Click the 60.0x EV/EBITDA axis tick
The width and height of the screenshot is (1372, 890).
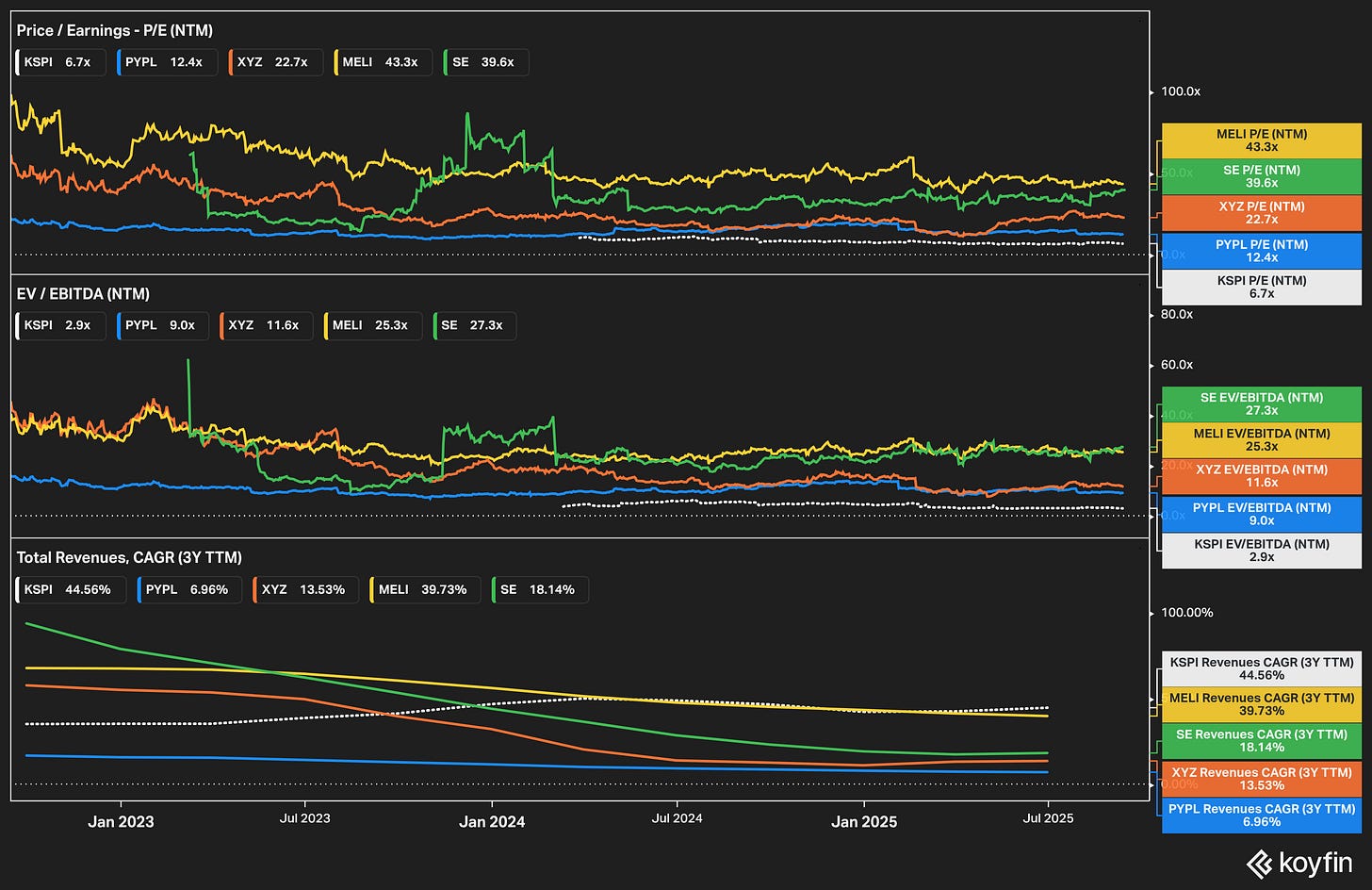(1177, 365)
